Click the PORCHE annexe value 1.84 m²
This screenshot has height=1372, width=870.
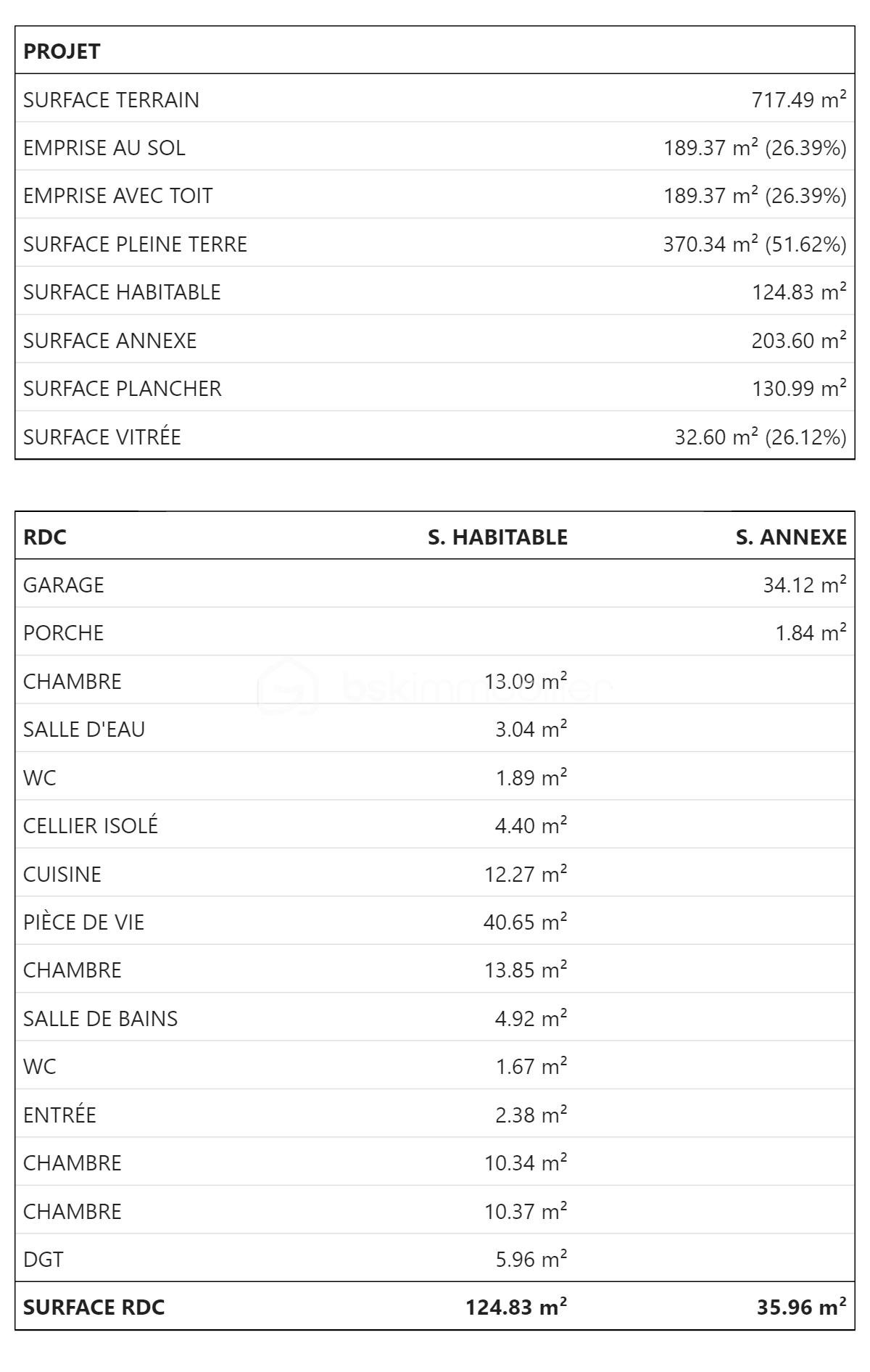pos(811,632)
